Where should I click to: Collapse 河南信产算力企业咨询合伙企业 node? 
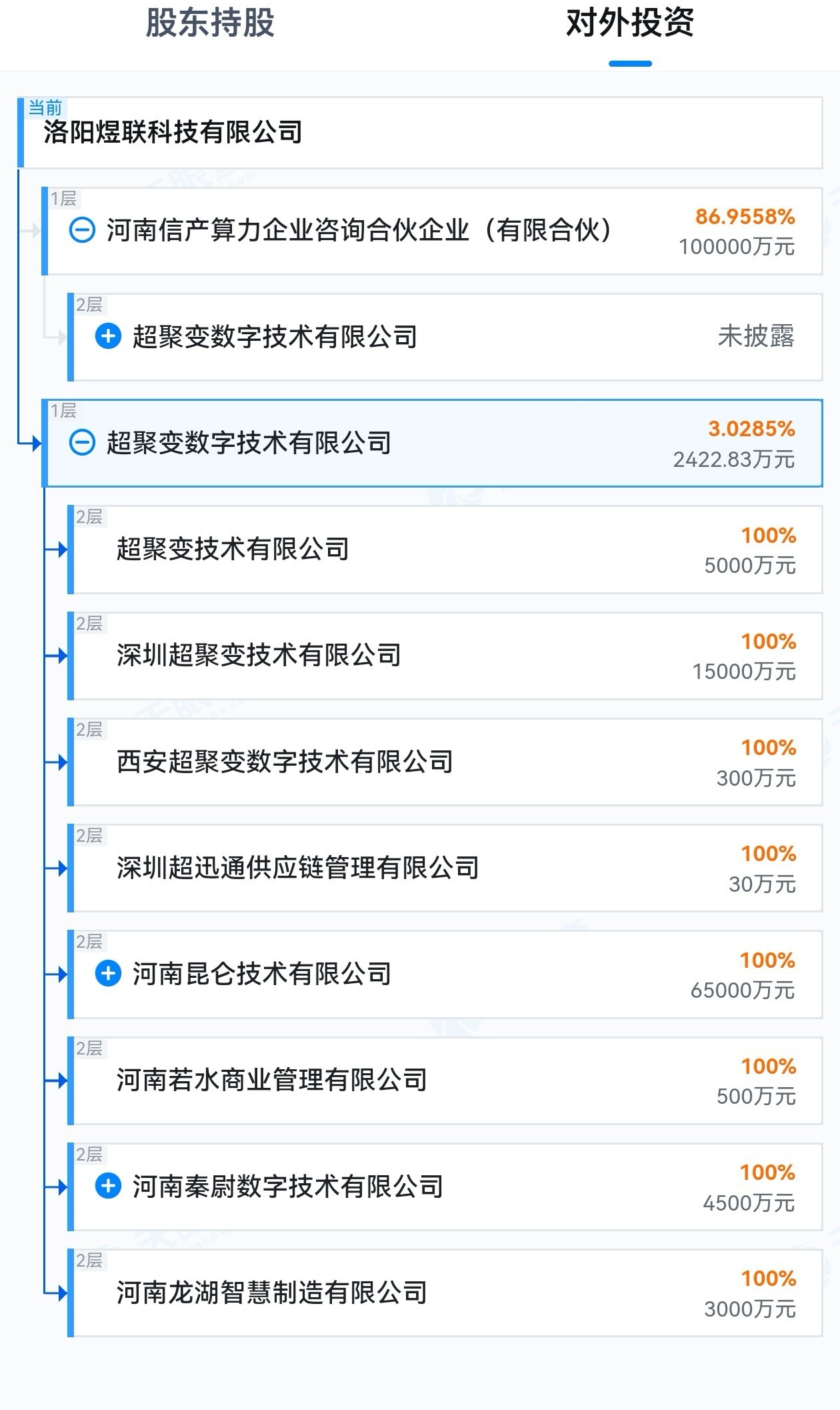82,231
